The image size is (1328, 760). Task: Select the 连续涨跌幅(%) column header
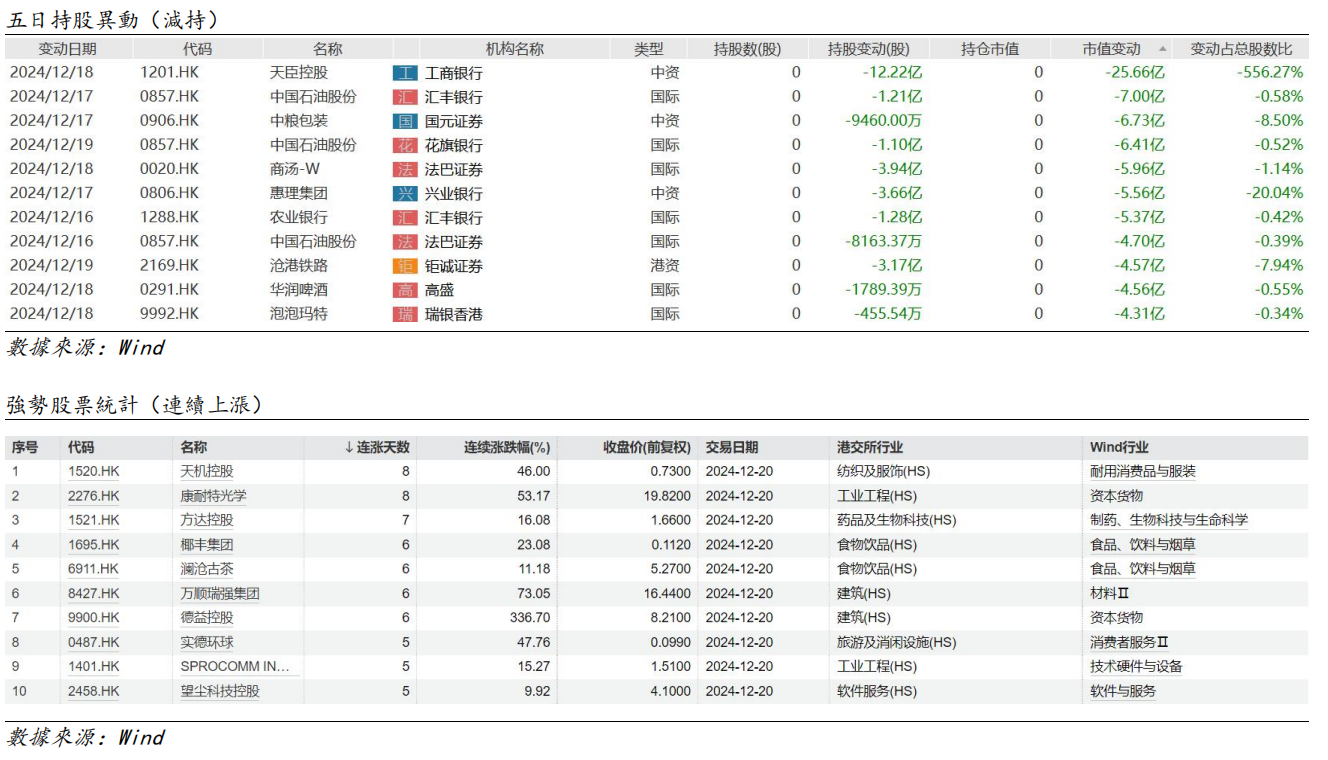coord(506,448)
